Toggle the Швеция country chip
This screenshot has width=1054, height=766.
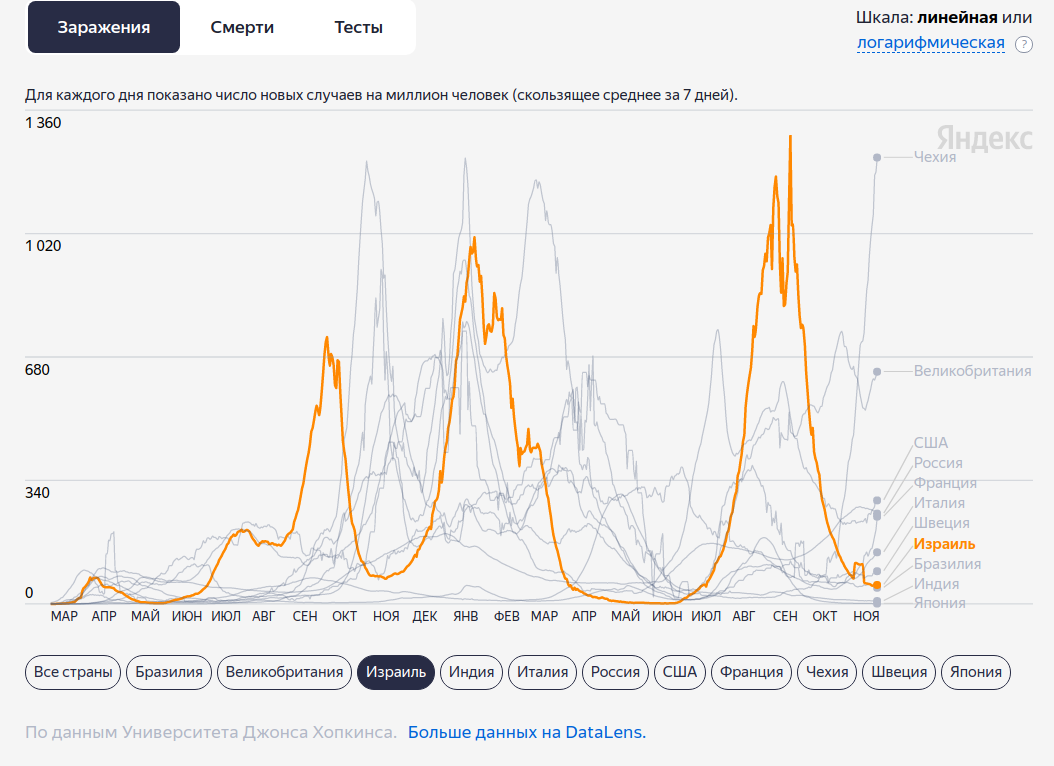coord(899,672)
